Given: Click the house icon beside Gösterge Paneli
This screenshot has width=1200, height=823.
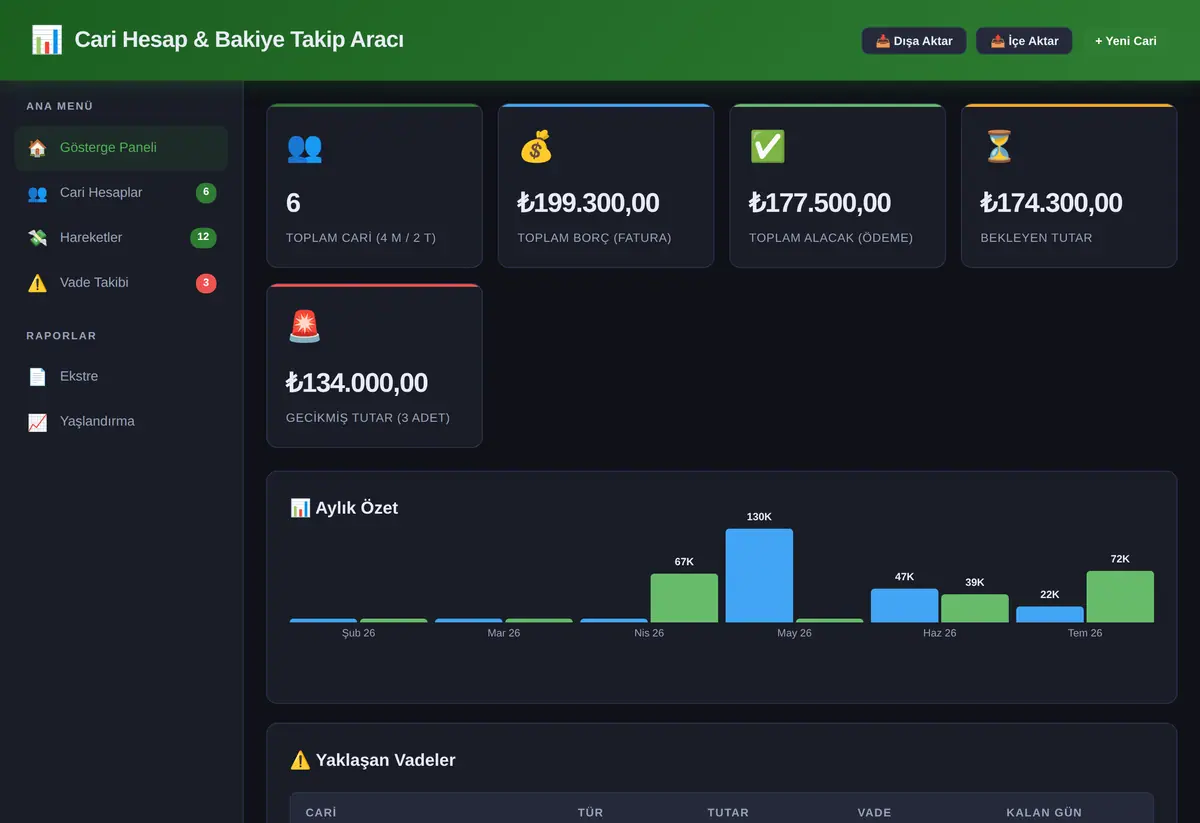Looking at the screenshot, I should coord(37,148).
